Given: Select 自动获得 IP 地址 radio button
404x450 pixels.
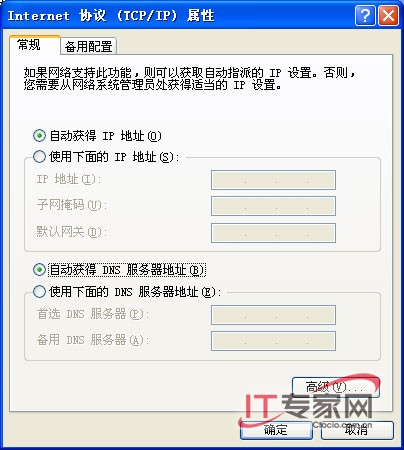Looking at the screenshot, I should click(39, 136).
